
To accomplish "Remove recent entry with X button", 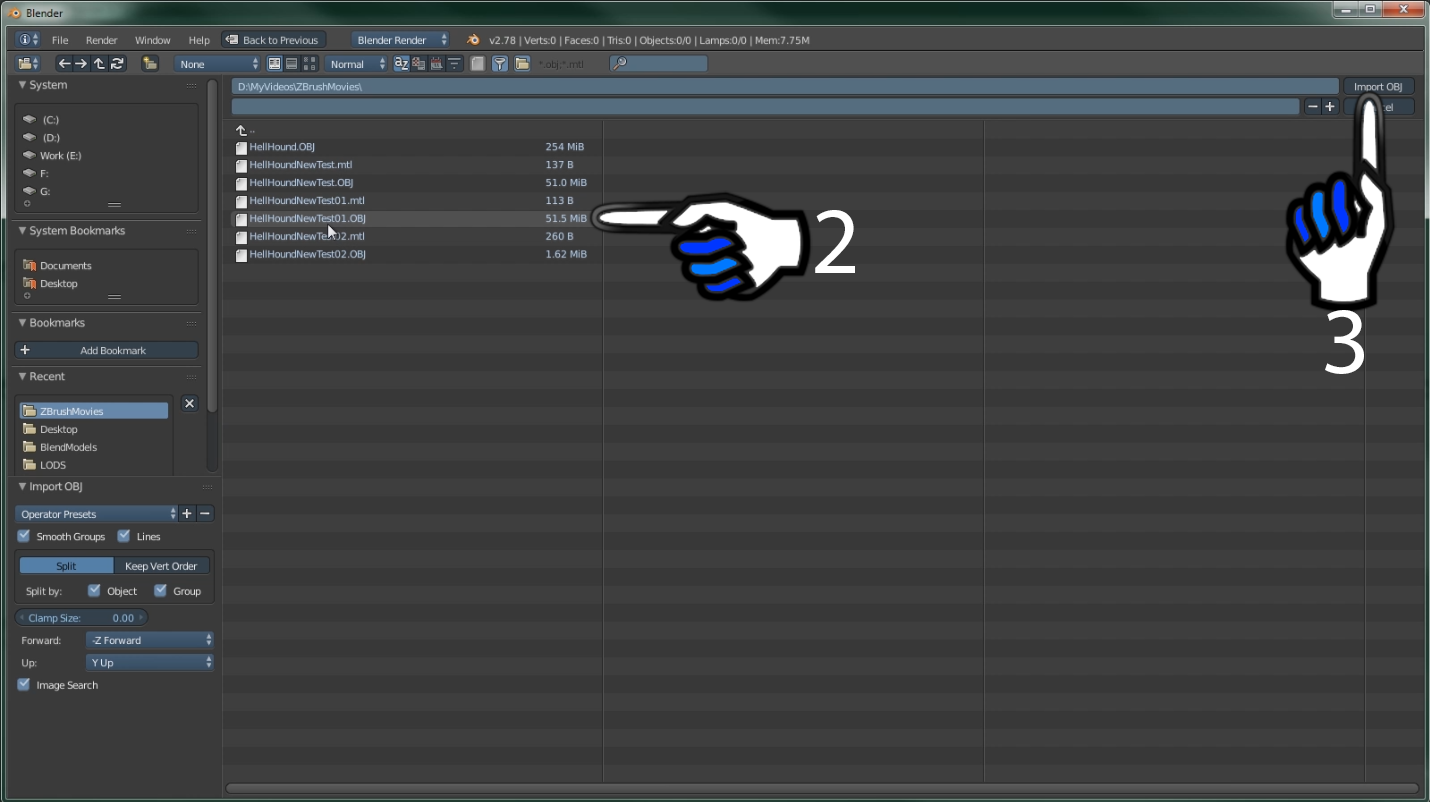I will click(x=190, y=403).
